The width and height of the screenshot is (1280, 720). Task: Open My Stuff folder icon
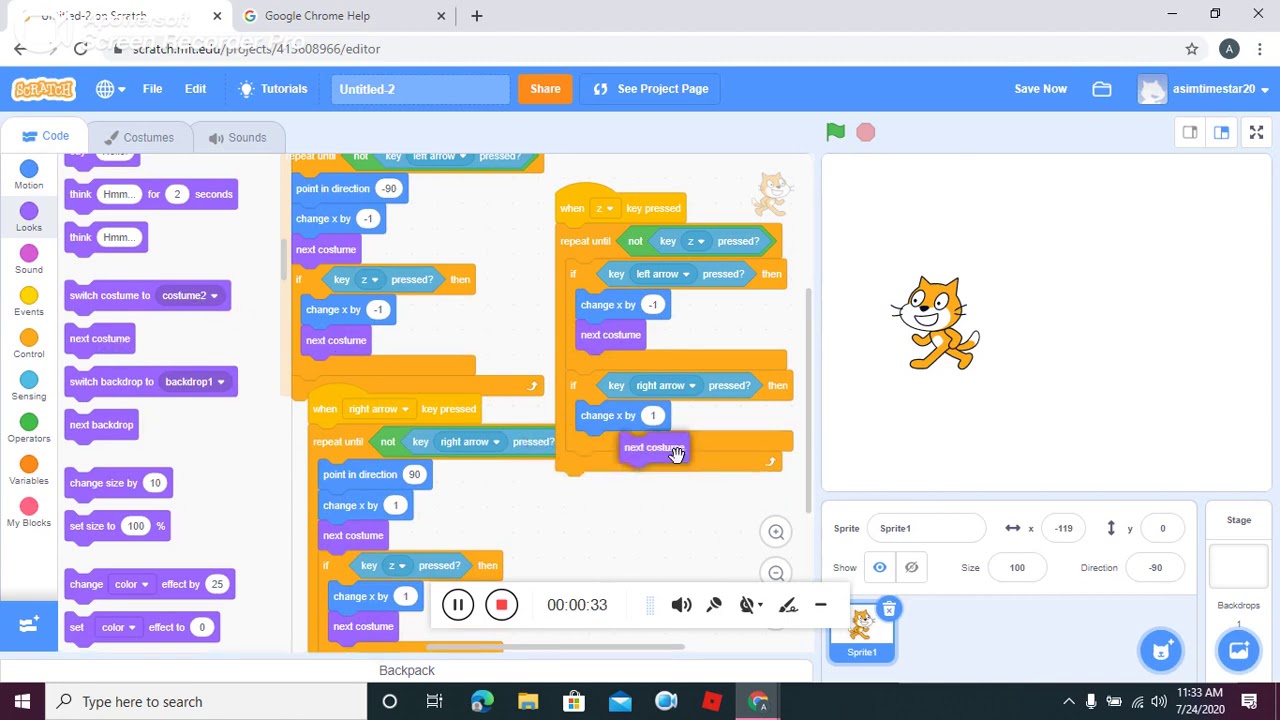(1102, 89)
